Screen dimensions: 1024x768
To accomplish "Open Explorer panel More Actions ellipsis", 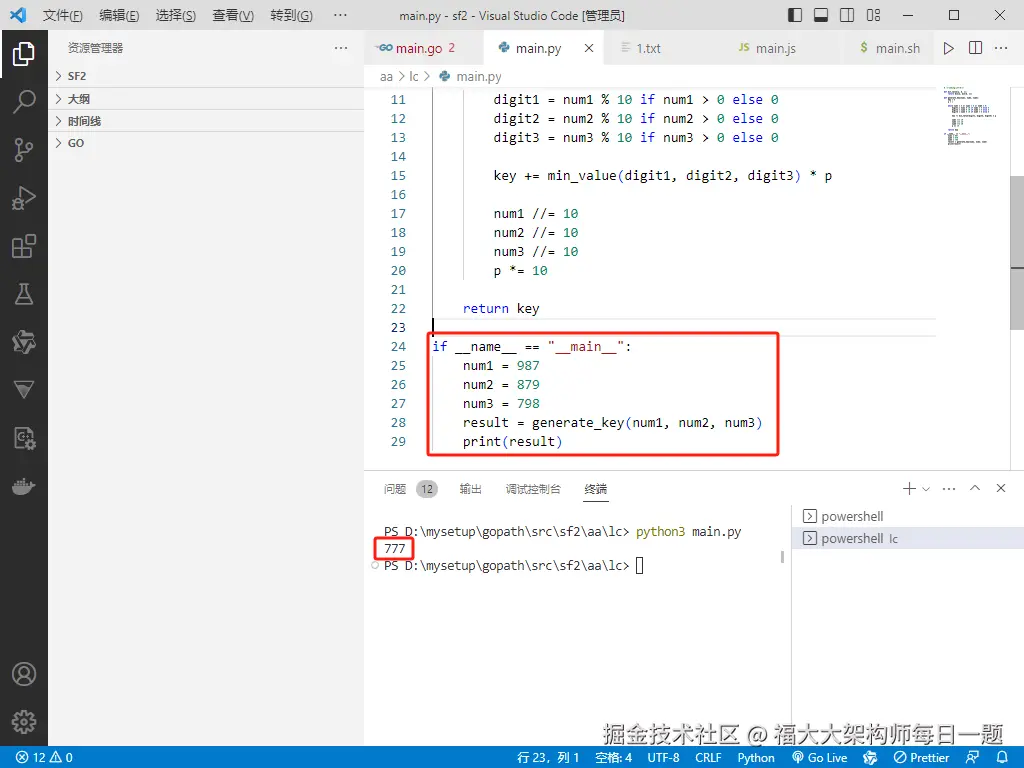I will (340, 48).
